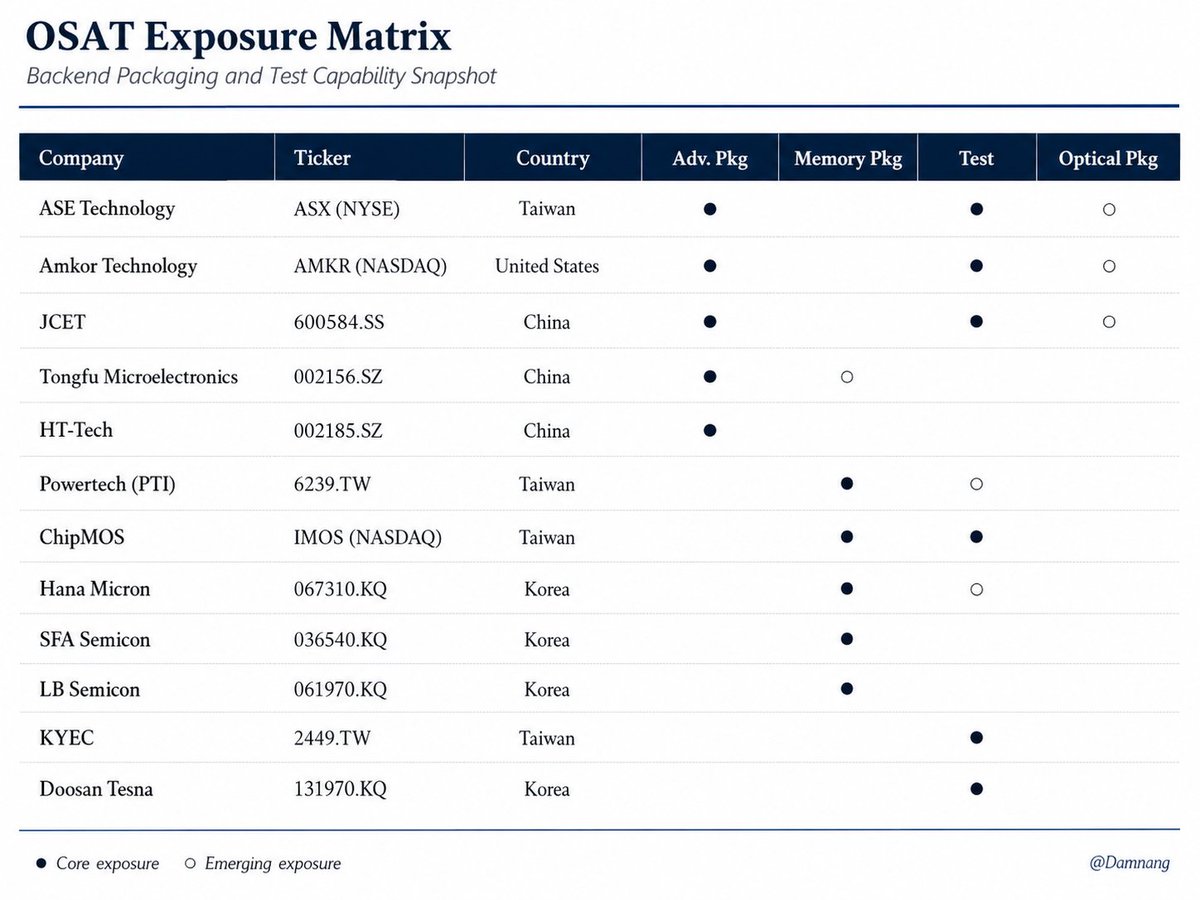The image size is (1200, 900).
Task: Select the HT-Tech company cell
Action: point(76,431)
